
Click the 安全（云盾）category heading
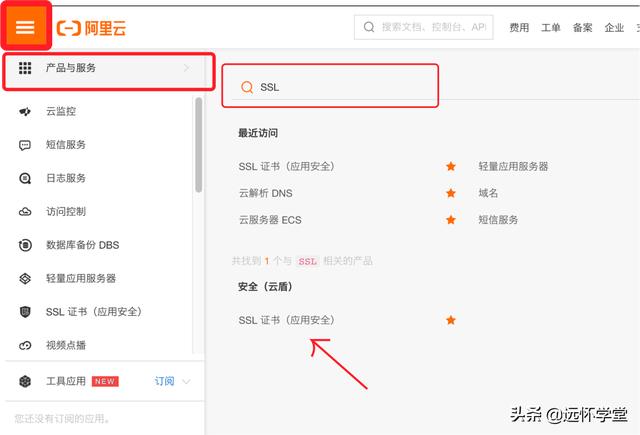[265, 287]
